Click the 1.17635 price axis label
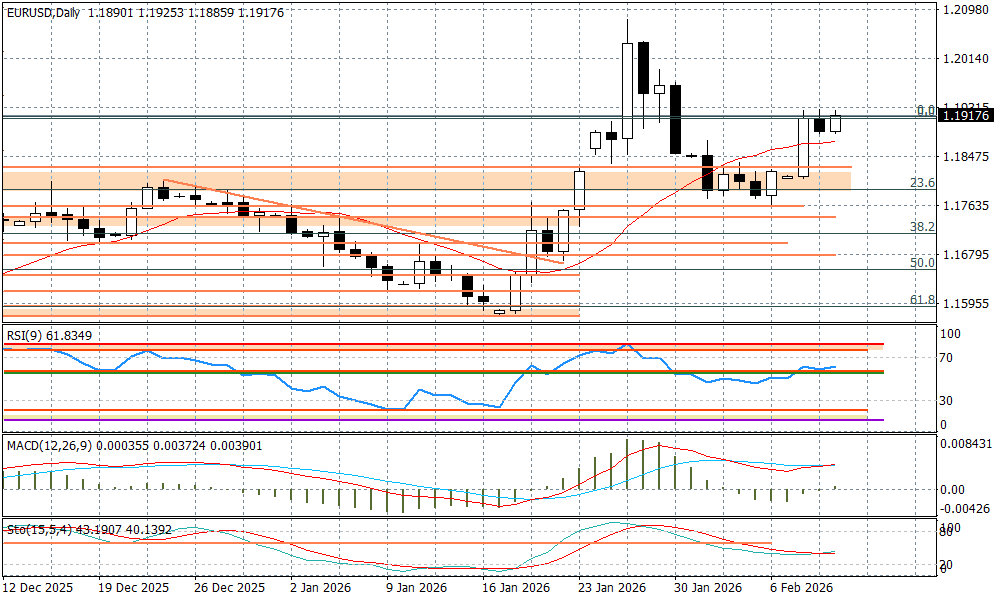 tap(966, 206)
